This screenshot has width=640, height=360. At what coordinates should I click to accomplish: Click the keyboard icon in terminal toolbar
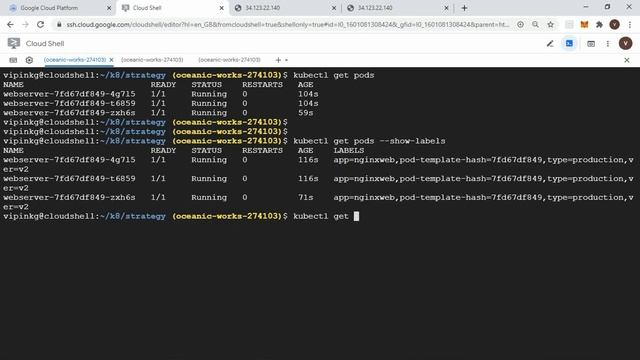tap(13, 60)
